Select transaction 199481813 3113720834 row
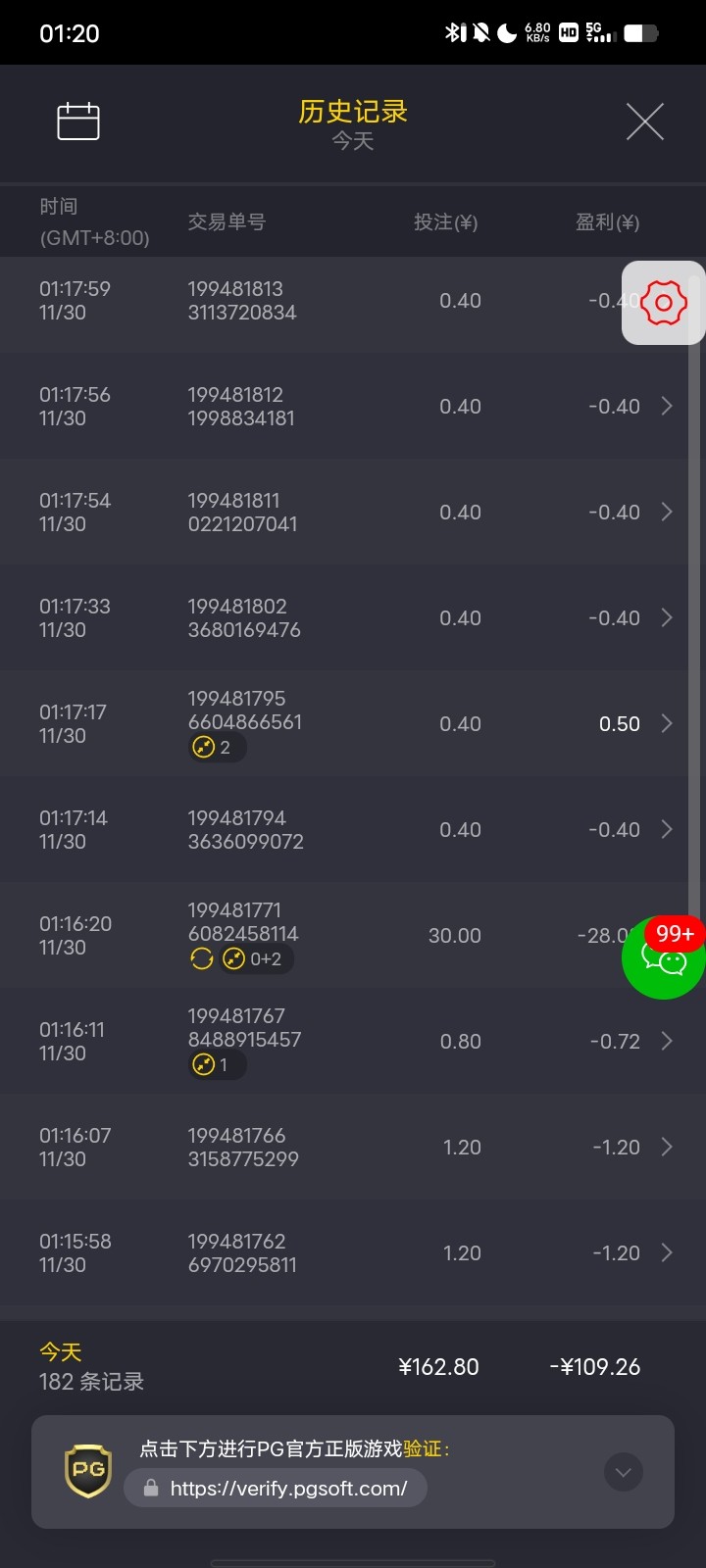 pos(242,301)
